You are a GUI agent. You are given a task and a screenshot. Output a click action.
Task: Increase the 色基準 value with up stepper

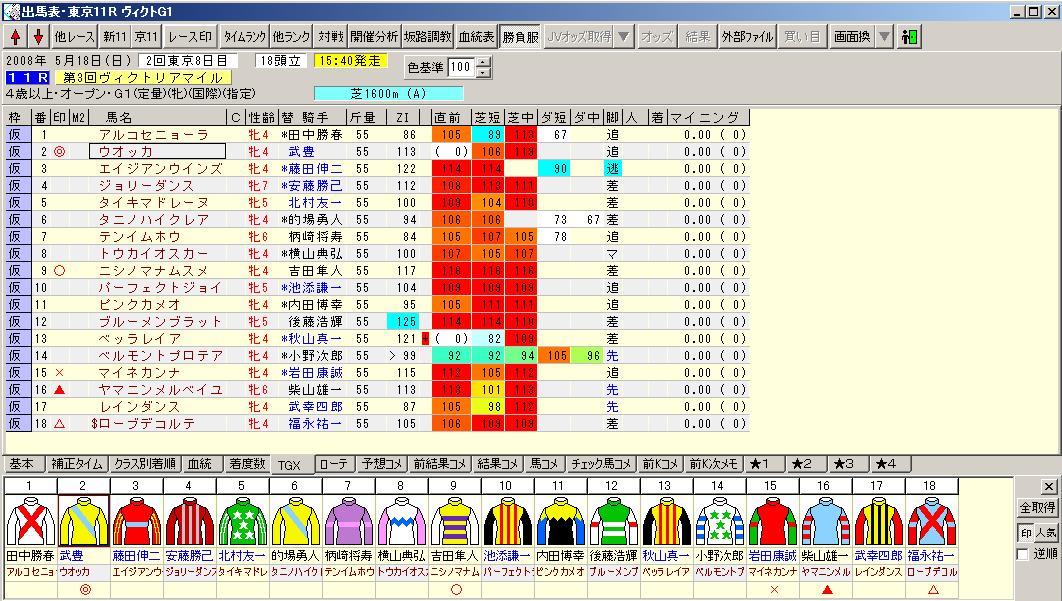(x=485, y=62)
